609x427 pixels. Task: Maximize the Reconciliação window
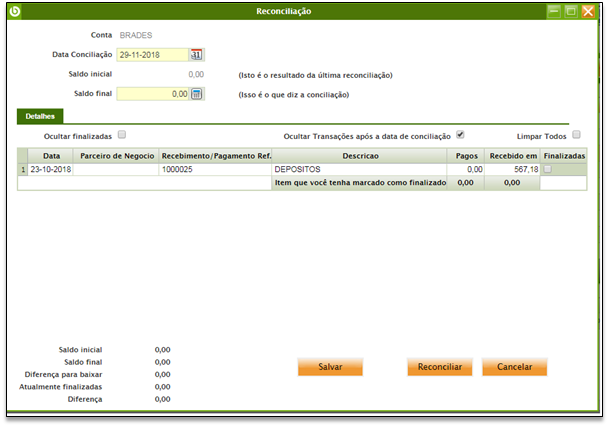pos(571,11)
